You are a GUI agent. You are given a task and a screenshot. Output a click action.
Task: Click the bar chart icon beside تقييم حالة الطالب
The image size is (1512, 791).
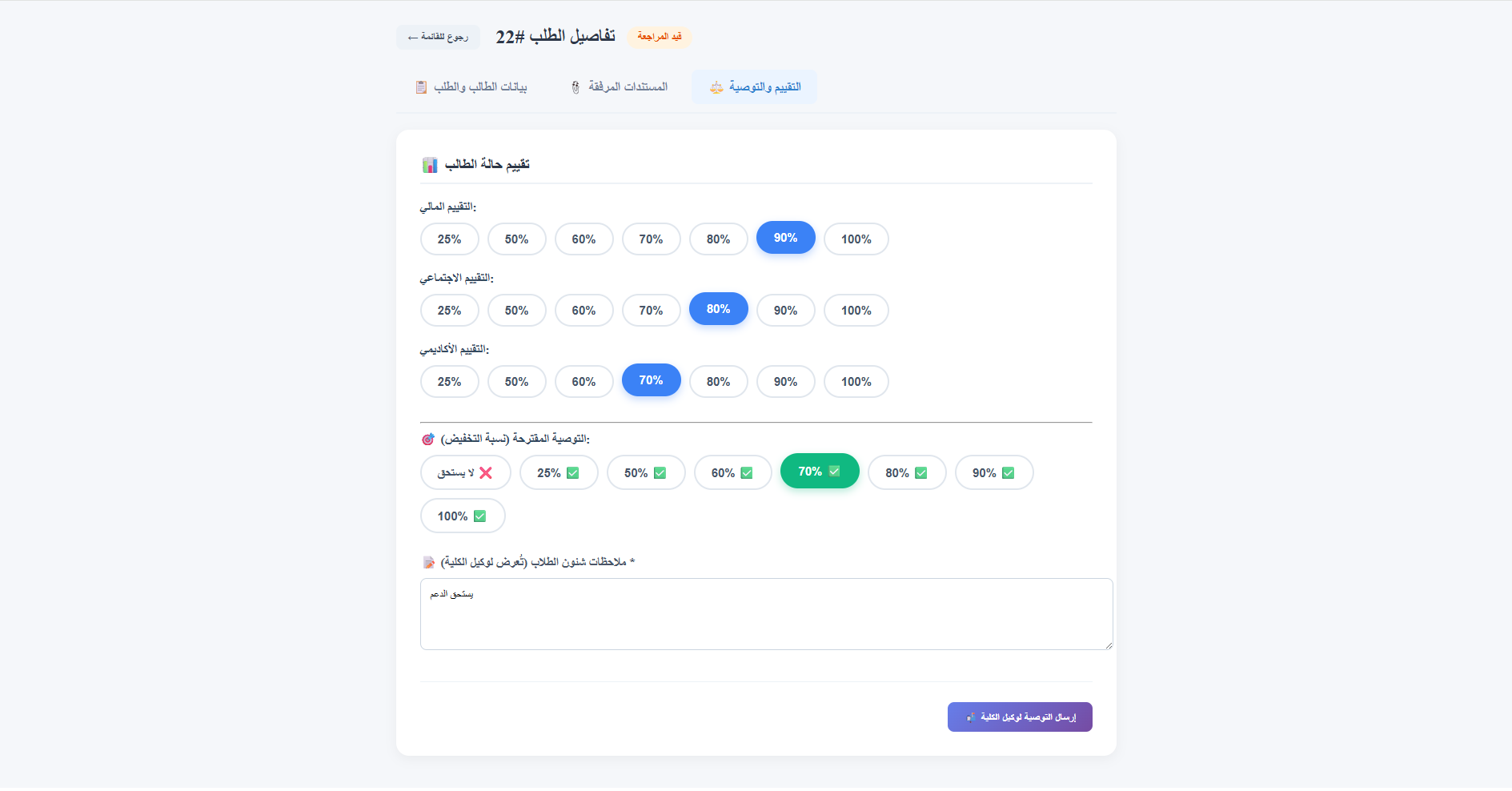click(x=431, y=164)
